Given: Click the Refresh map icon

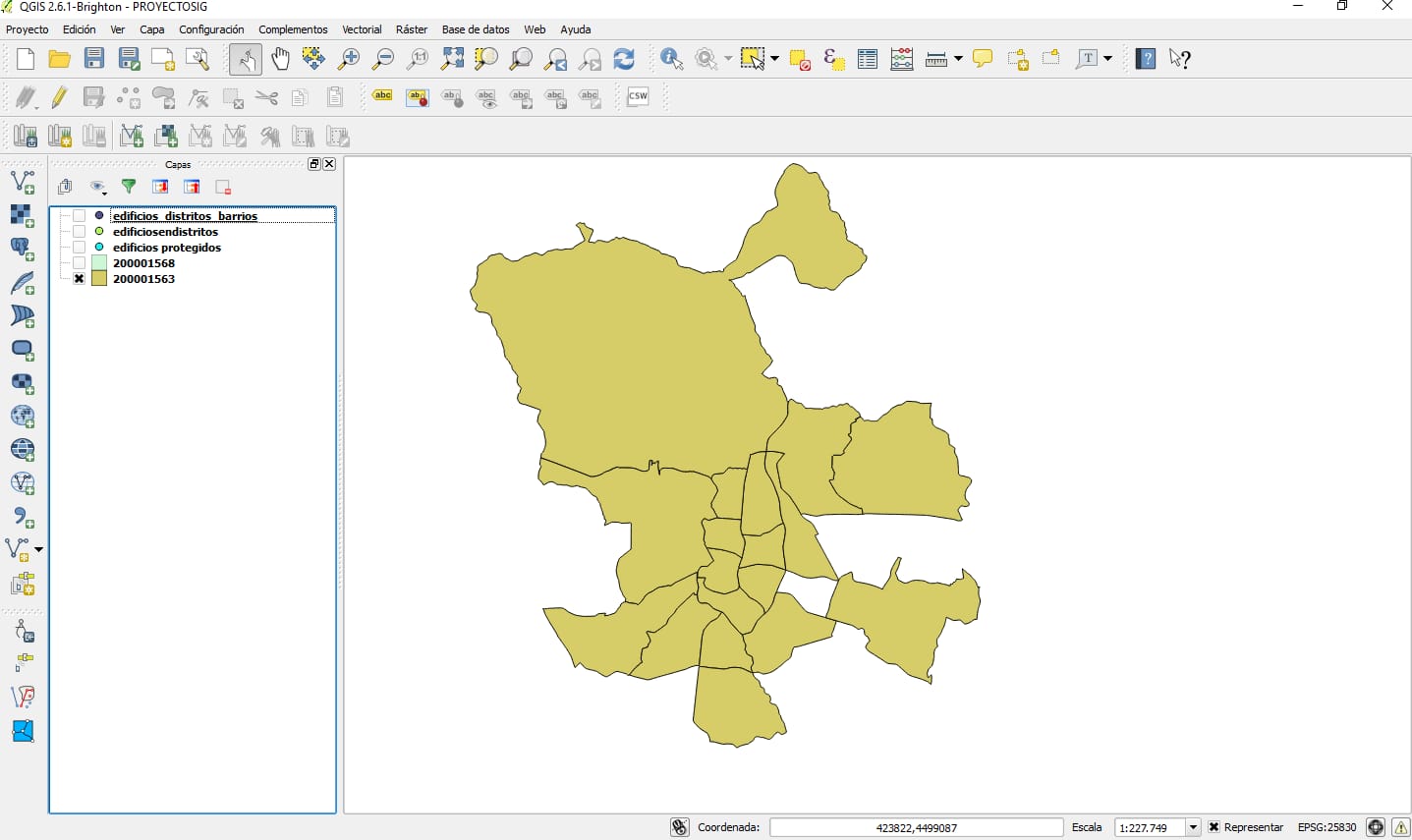Looking at the screenshot, I should click(x=624, y=59).
